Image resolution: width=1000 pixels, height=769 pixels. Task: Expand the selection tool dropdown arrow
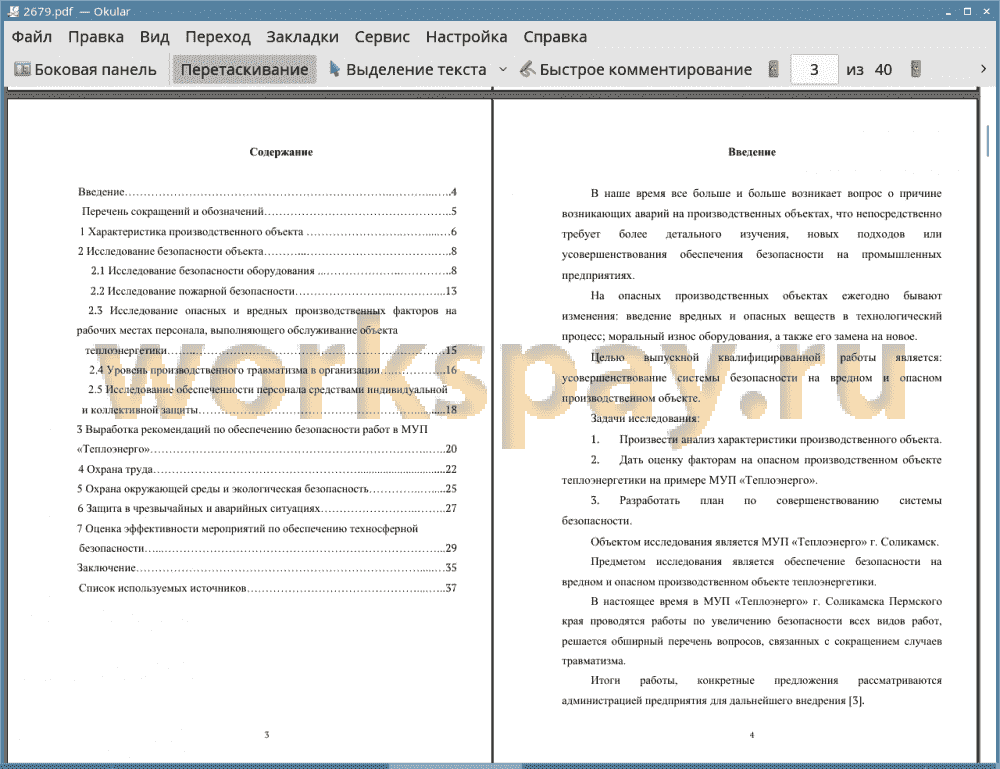point(503,70)
